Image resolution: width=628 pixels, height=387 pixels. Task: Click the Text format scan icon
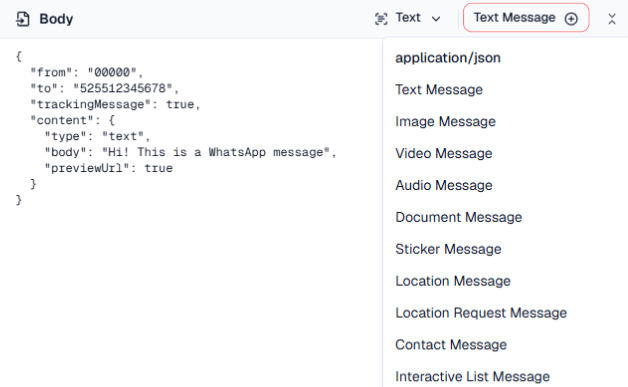[381, 19]
